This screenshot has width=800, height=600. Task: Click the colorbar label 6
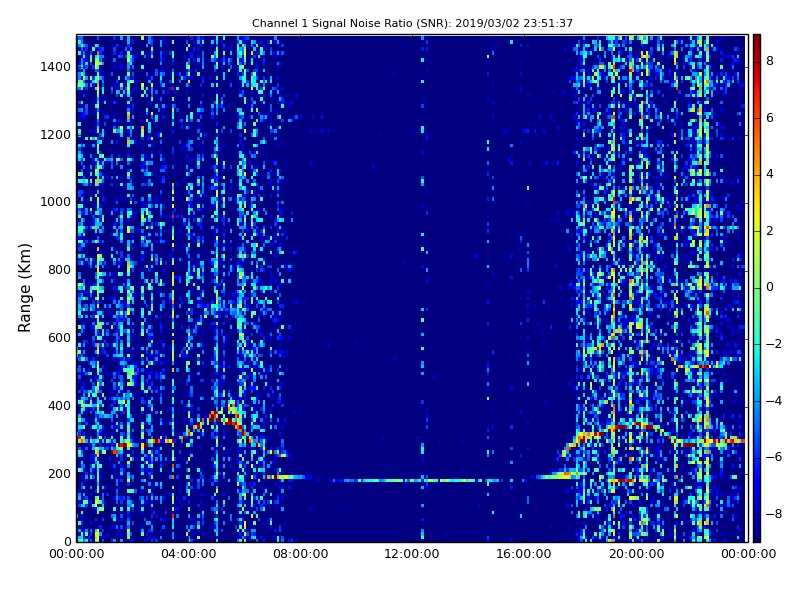[770, 118]
